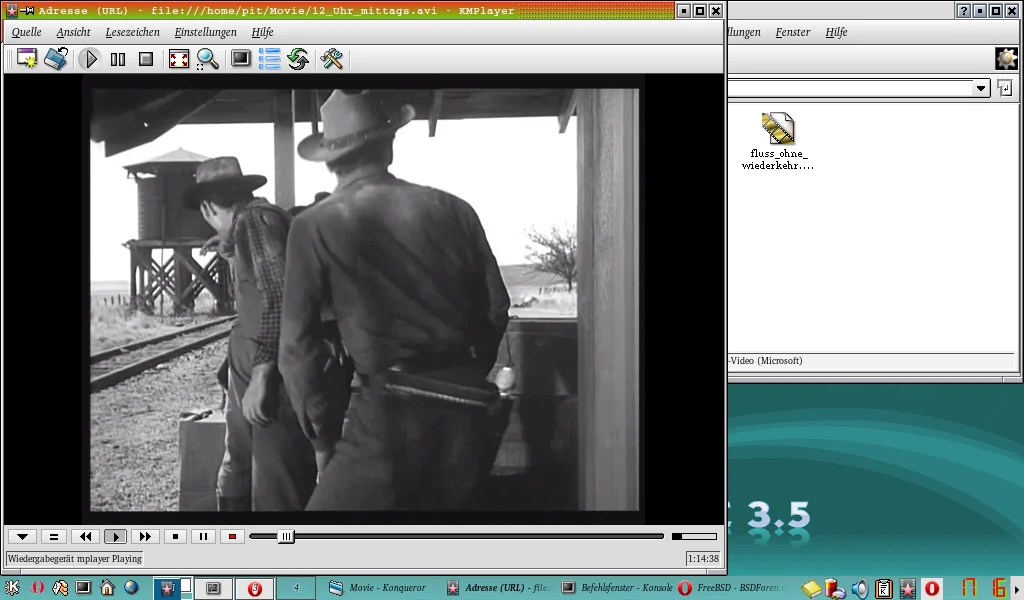Click the green refresh arrows icon
Viewport: 1024px width, 600px height.
point(298,59)
